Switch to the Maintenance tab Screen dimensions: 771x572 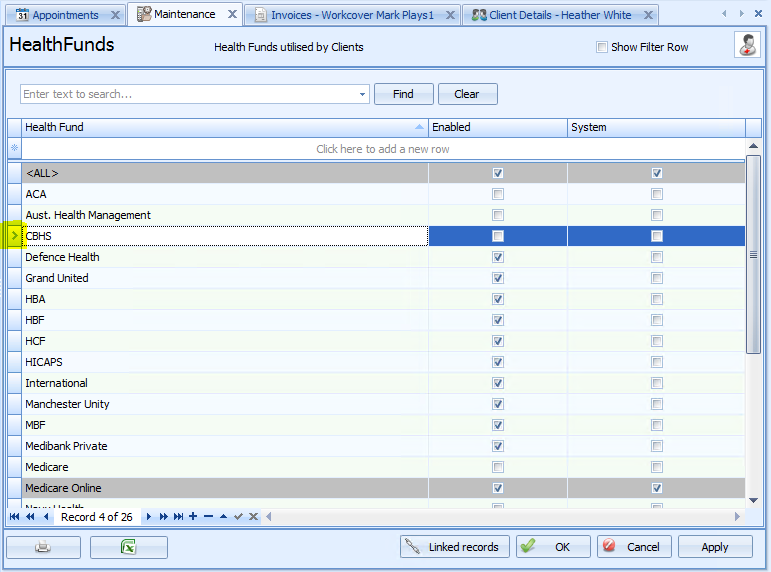coord(184,14)
